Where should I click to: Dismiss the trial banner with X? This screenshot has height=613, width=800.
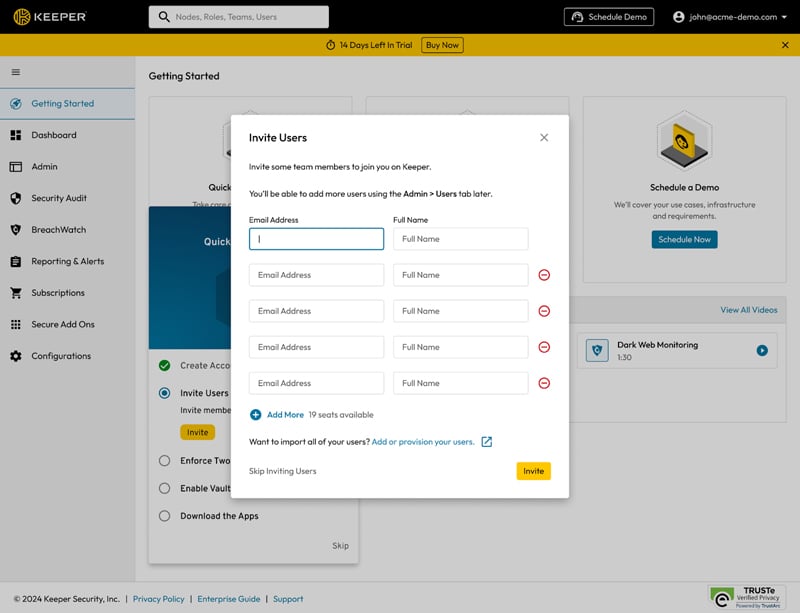click(785, 45)
